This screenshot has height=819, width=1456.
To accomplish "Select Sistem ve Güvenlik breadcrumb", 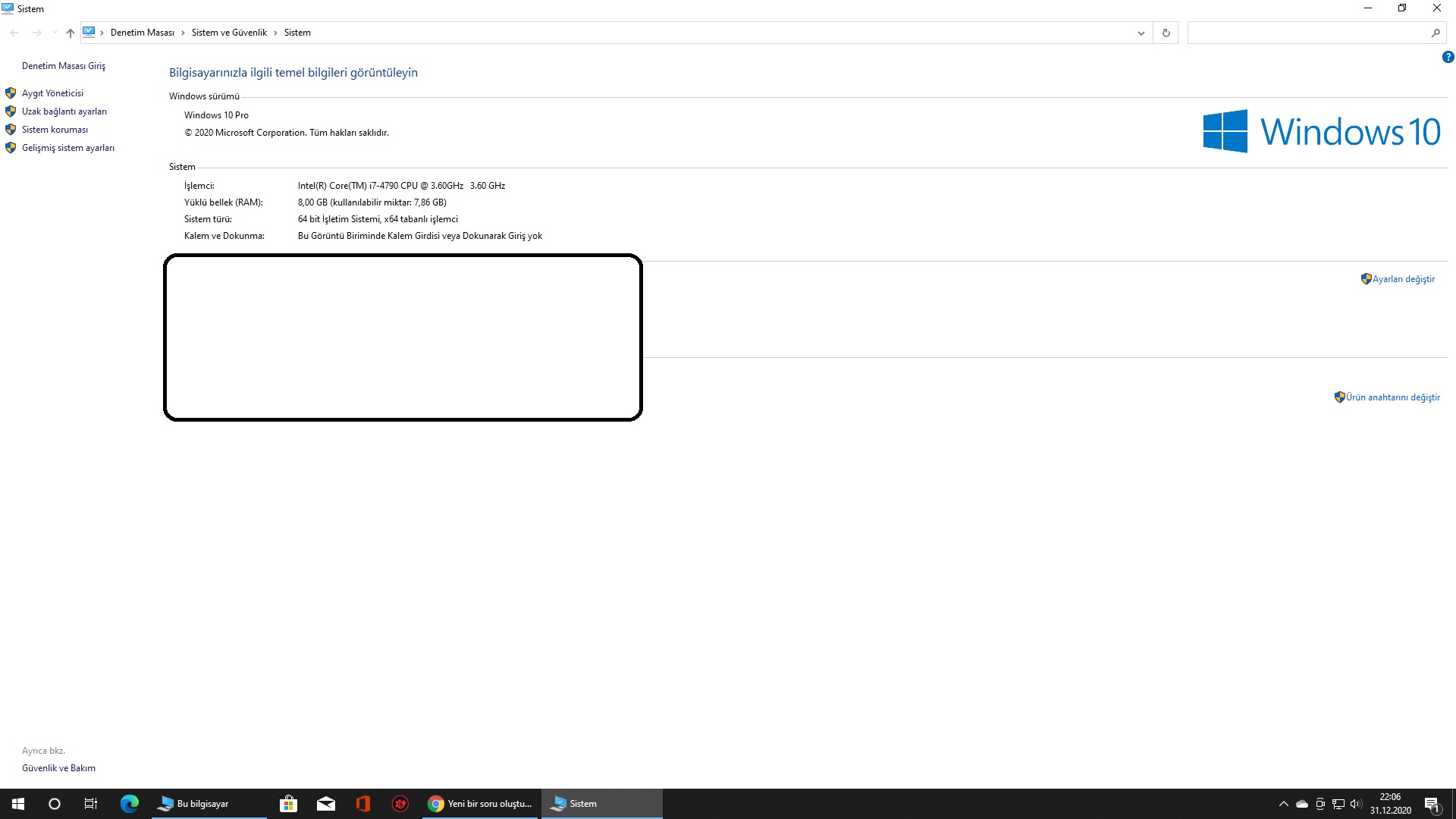I will point(229,33).
